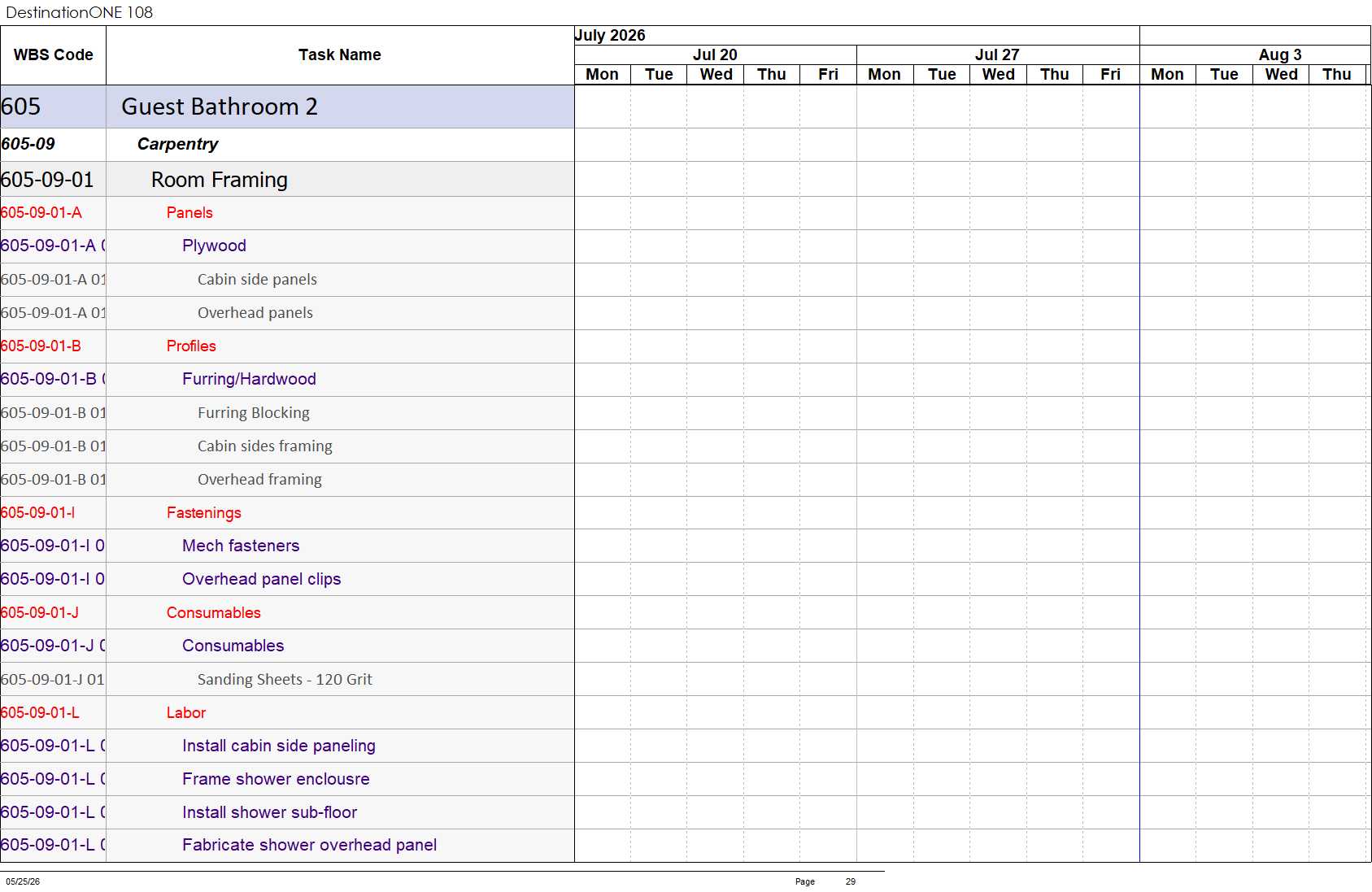The height and width of the screenshot is (892, 1372).
Task: Click Mon under Aug 3 week
Action: tap(1167, 74)
